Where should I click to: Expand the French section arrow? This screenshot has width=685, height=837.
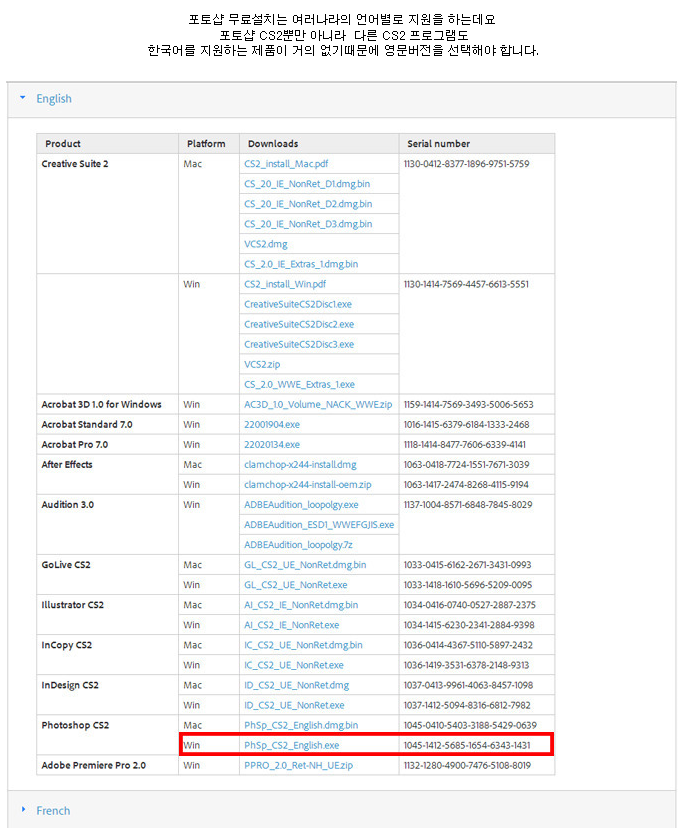pyautogui.click(x=23, y=809)
